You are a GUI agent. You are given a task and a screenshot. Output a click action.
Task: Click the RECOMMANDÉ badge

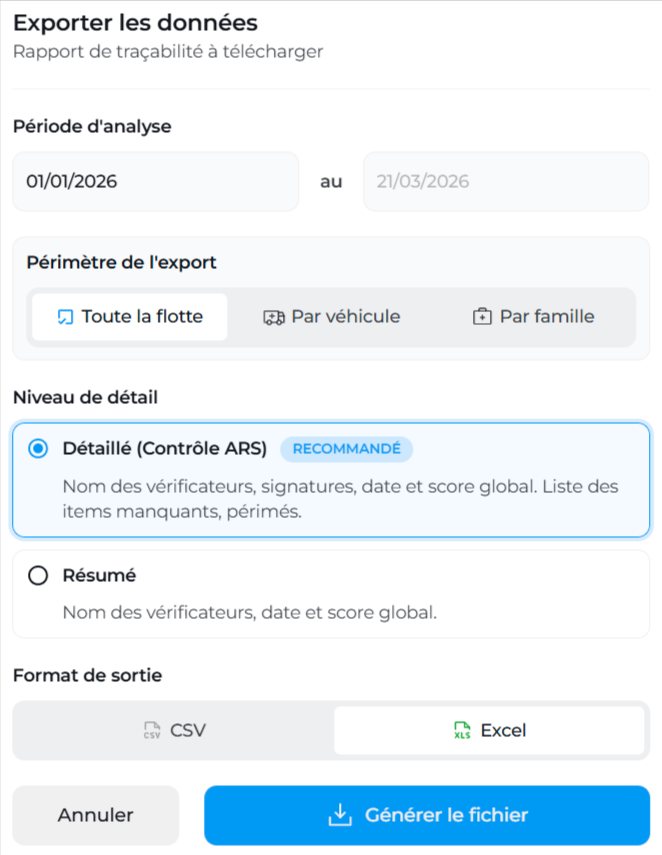(x=346, y=449)
